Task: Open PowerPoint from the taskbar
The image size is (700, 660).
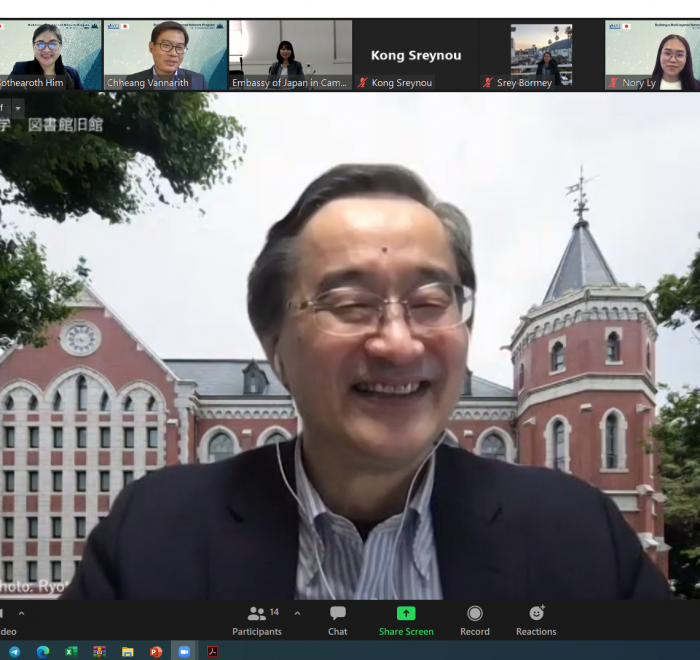Action: [x=156, y=651]
